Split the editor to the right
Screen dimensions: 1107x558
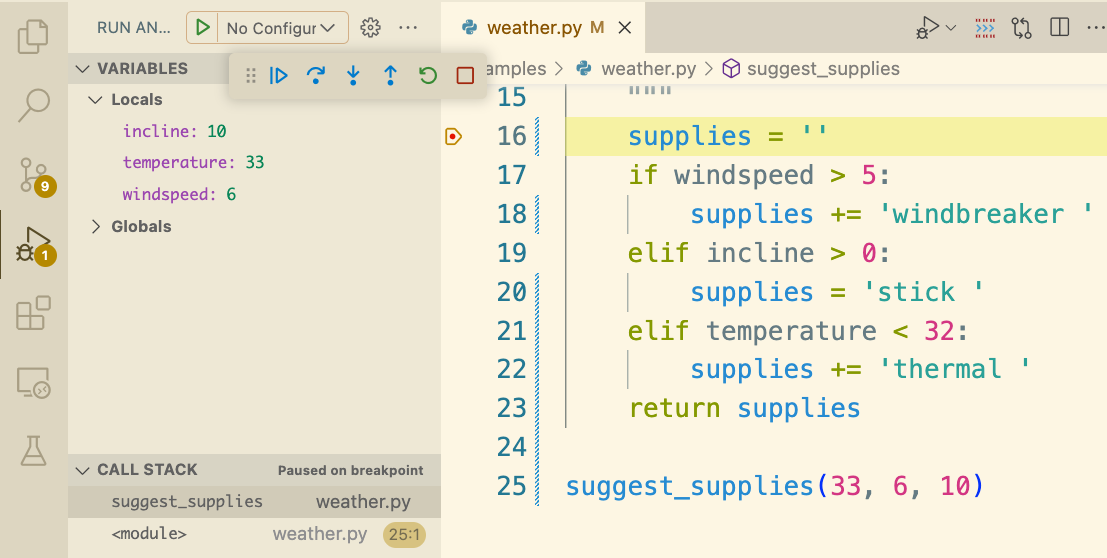click(x=1060, y=28)
